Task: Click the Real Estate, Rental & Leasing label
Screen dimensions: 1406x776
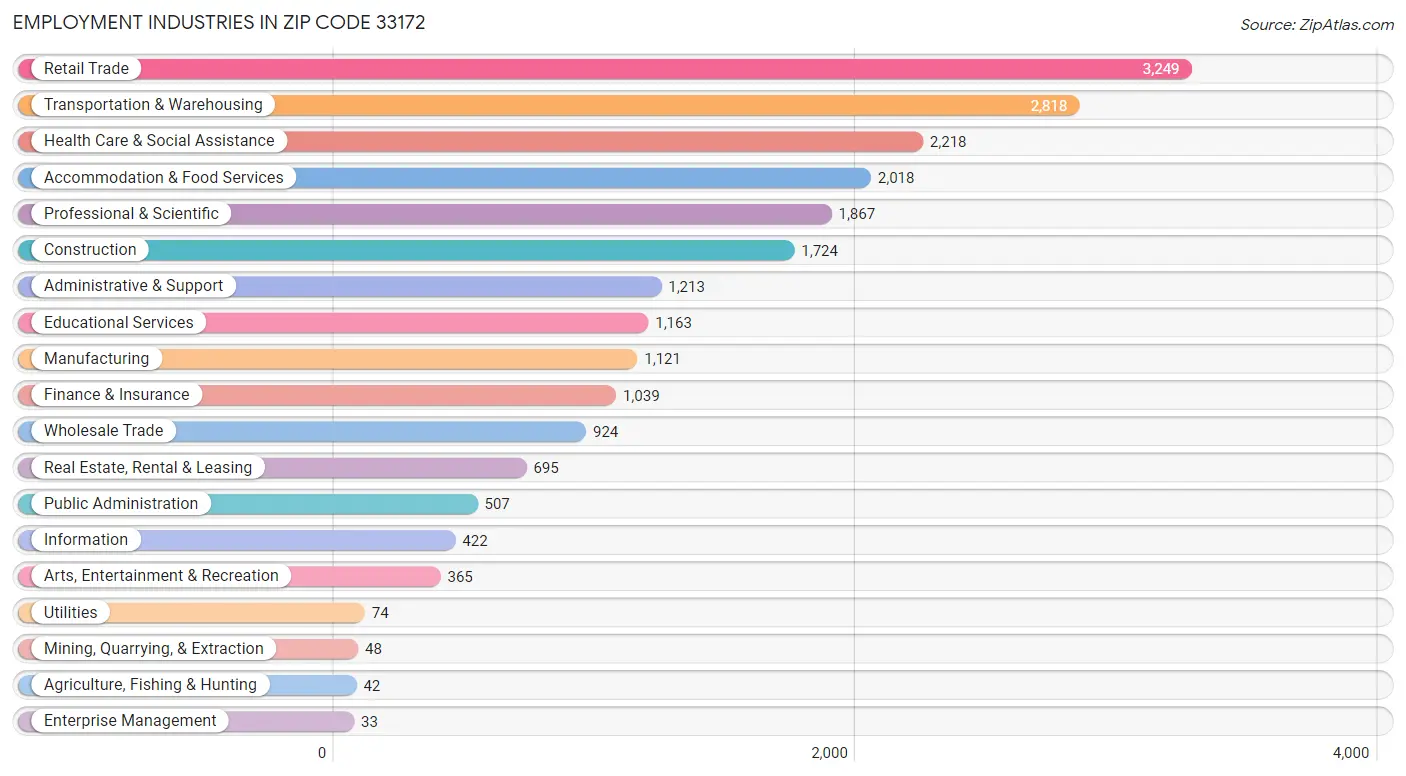Action: point(148,468)
